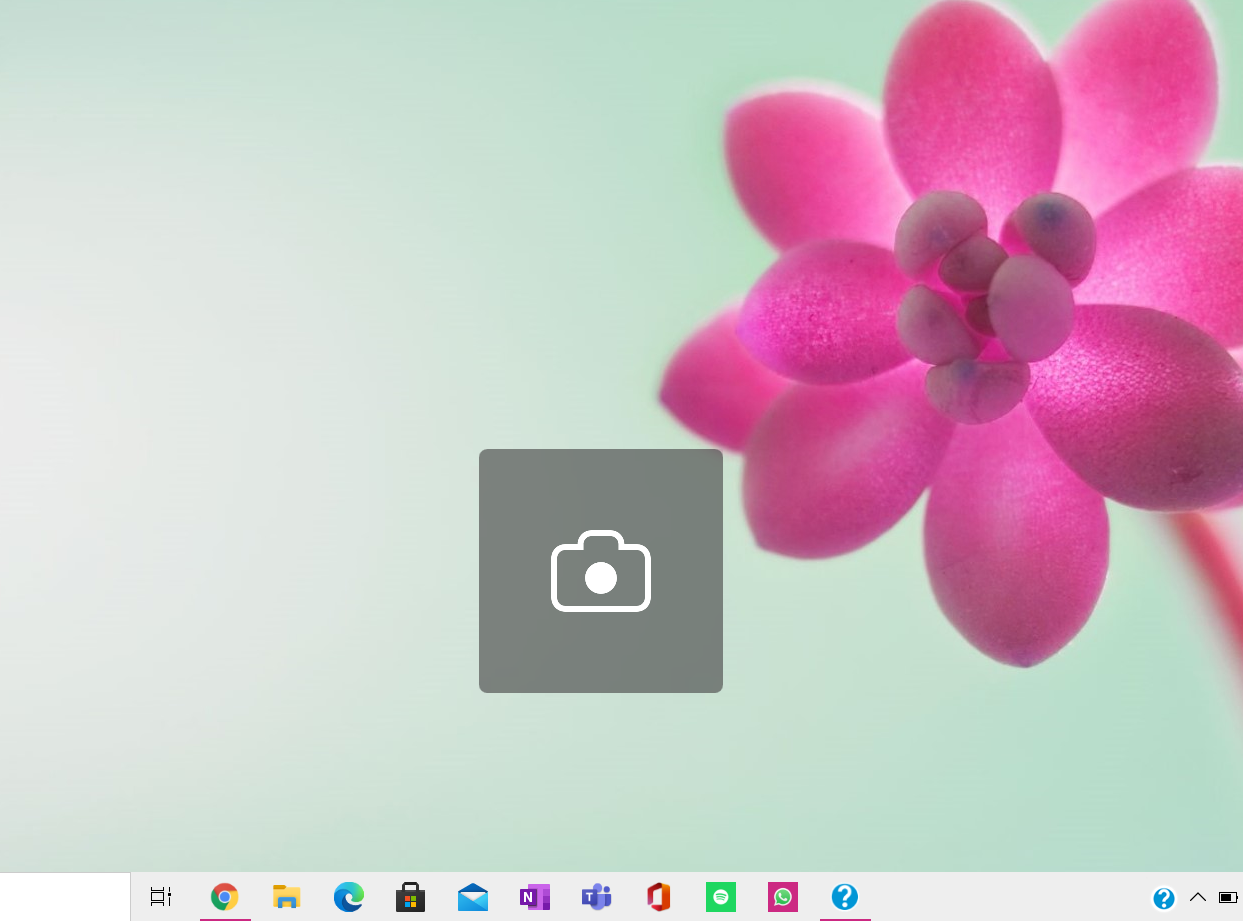Open Spotify from the taskbar
Screen dimensions: 1243x921
pyautogui.click(x=721, y=897)
